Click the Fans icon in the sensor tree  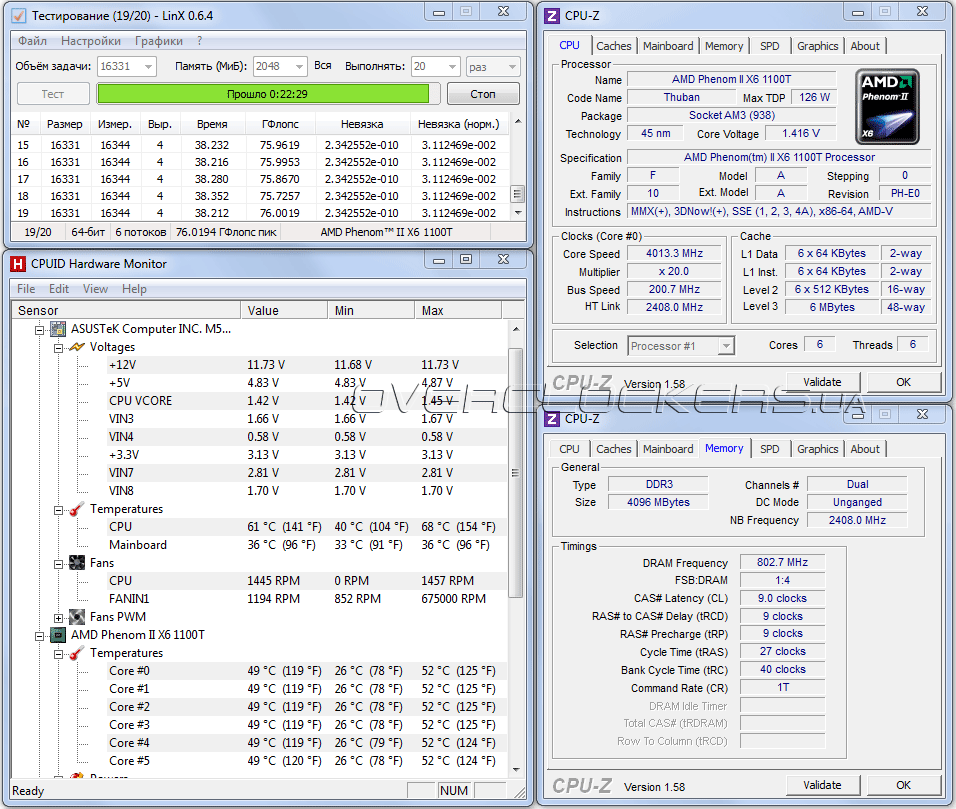[76, 563]
